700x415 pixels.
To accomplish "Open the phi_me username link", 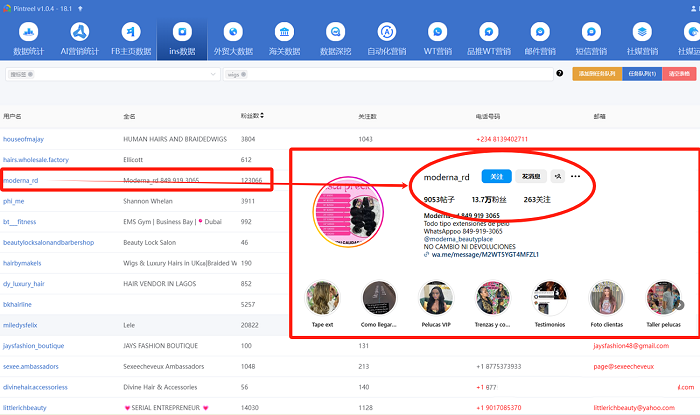I will [x=13, y=201].
